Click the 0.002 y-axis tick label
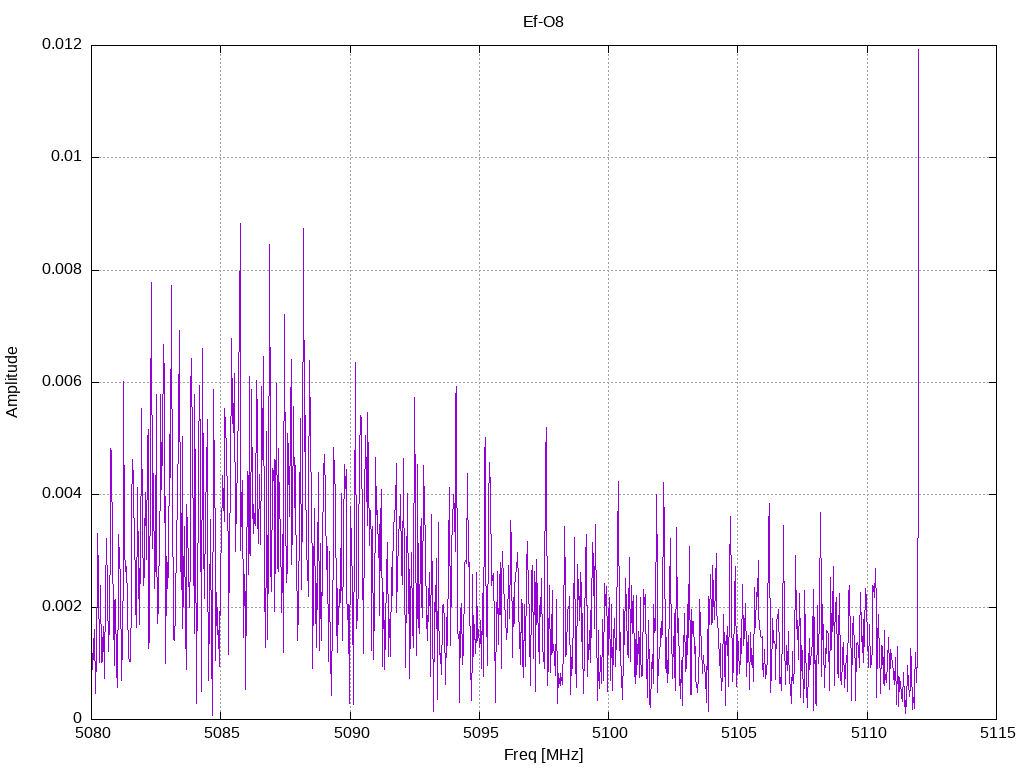 [62, 606]
